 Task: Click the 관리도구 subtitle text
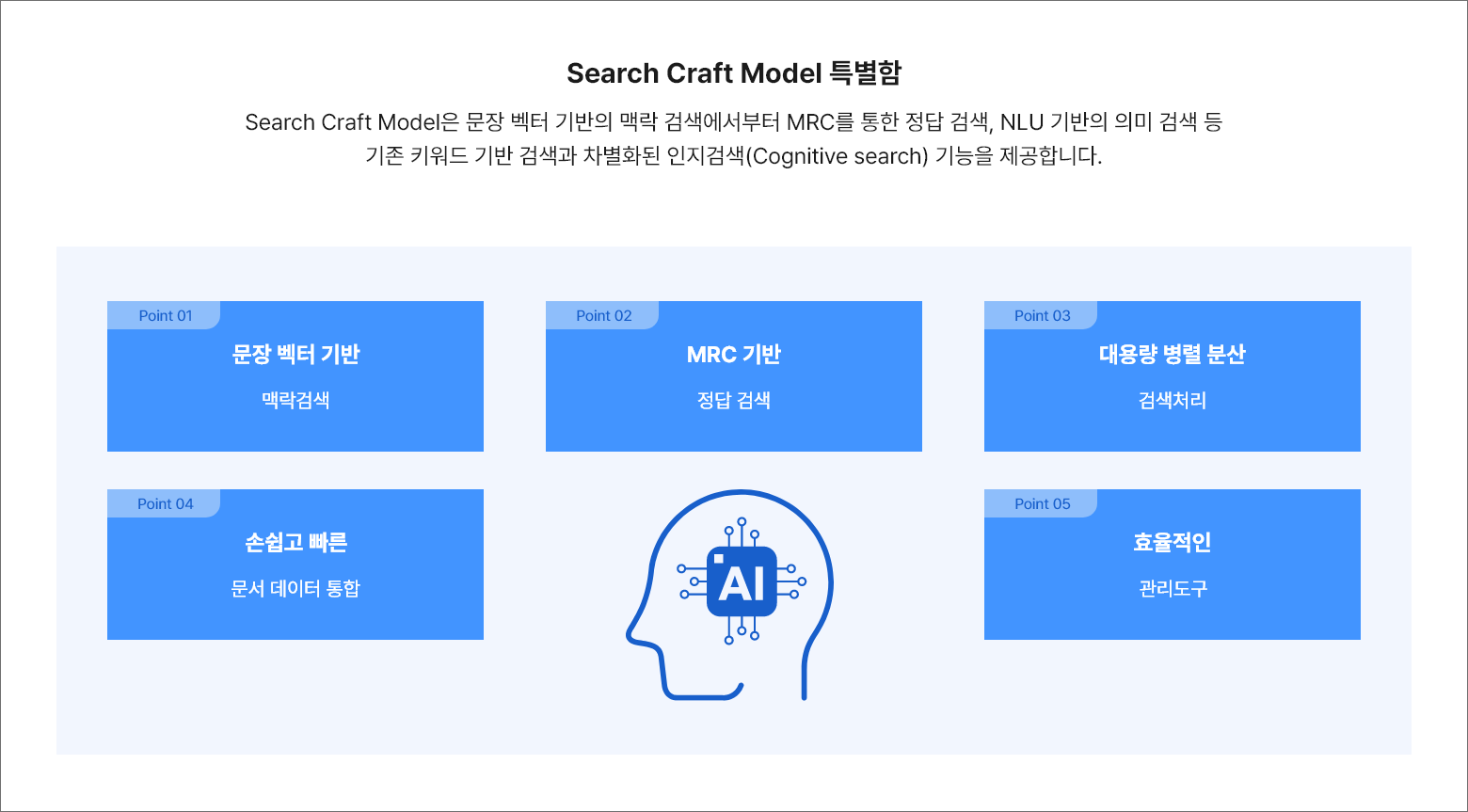click(x=1172, y=589)
